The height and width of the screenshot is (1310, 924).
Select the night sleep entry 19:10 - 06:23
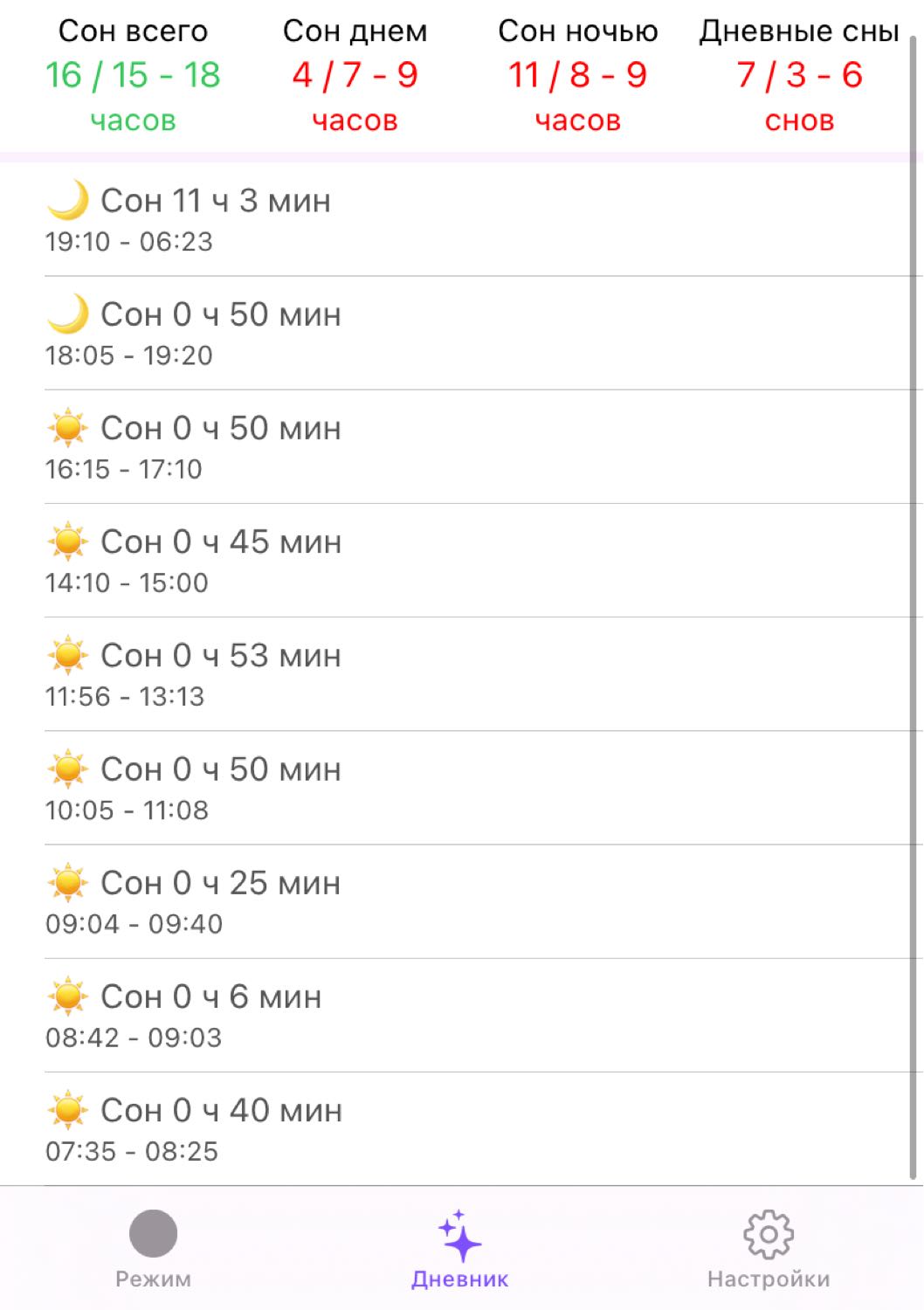click(x=484, y=219)
